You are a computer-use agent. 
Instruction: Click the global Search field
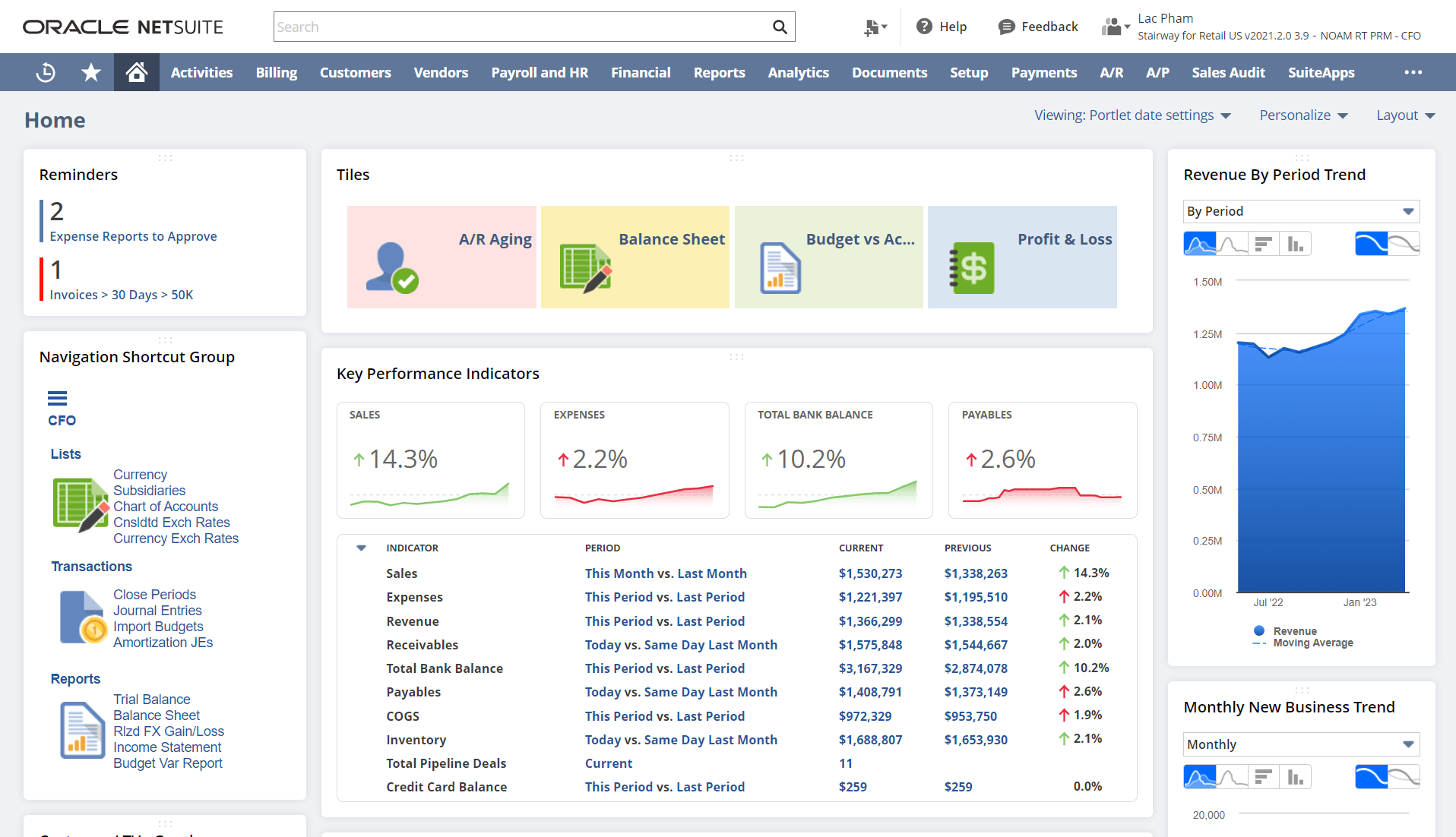[x=523, y=27]
